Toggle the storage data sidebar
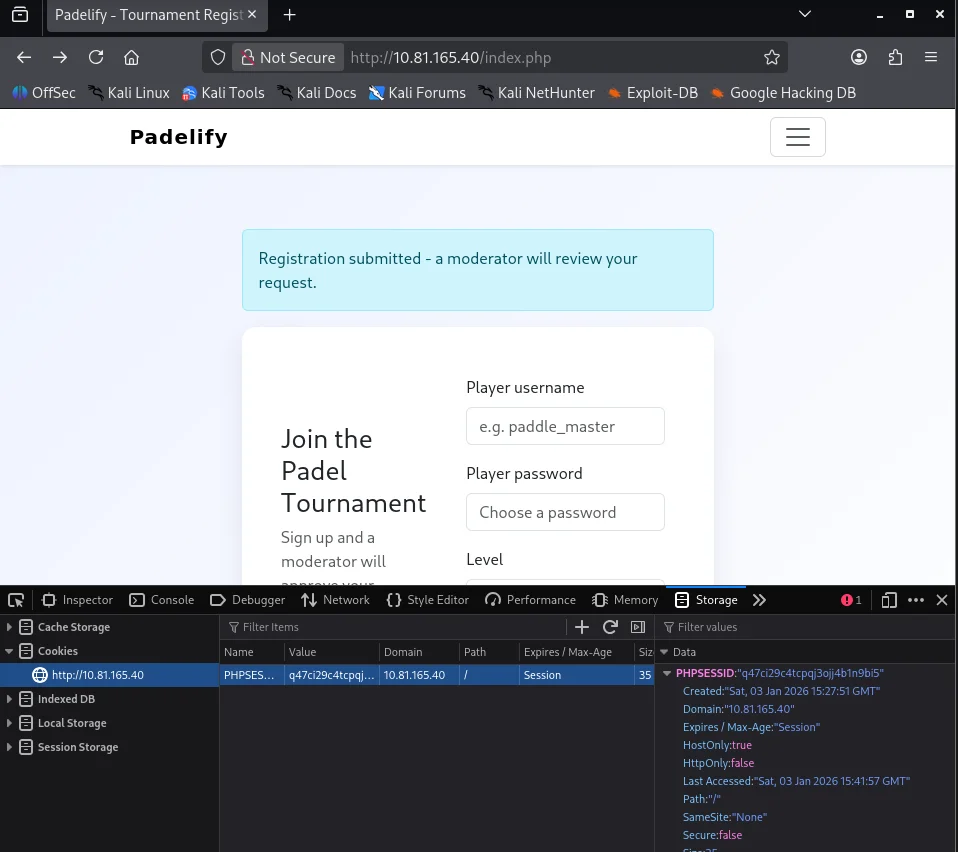 click(638, 627)
